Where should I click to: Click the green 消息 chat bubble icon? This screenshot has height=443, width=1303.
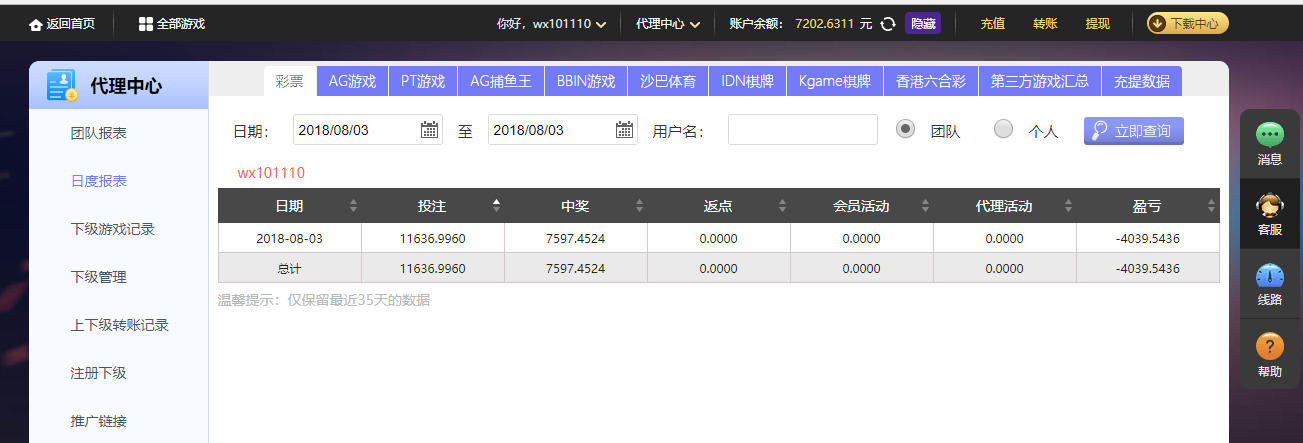[1270, 134]
